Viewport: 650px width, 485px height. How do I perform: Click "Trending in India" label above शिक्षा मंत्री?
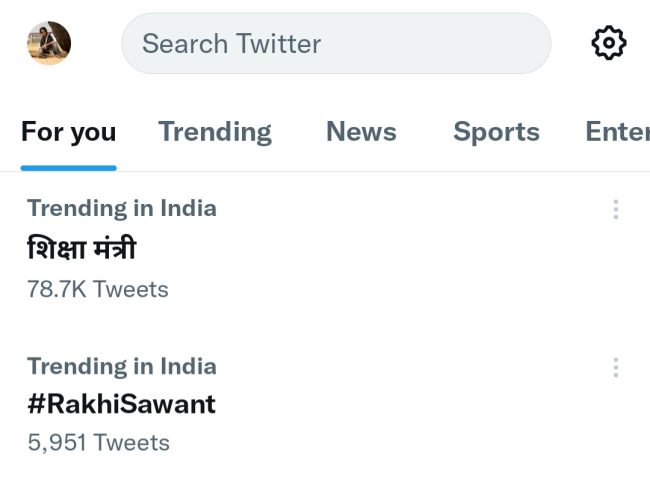[121, 208]
